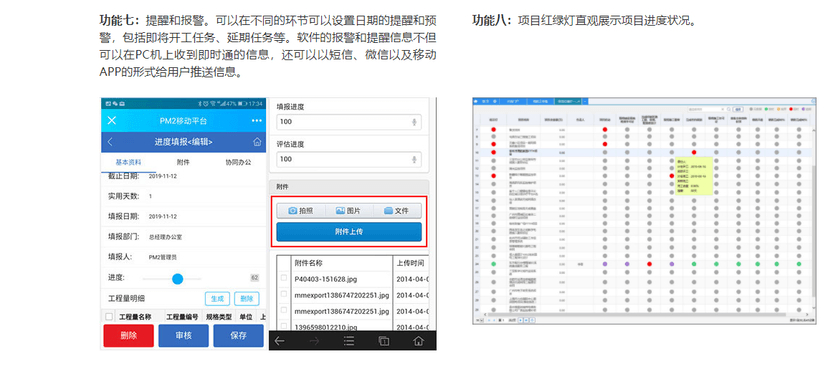Viewport: 828px width, 379px height.
Task: Tap the microphone icon in the 填报进度 field
Action: 415,122
